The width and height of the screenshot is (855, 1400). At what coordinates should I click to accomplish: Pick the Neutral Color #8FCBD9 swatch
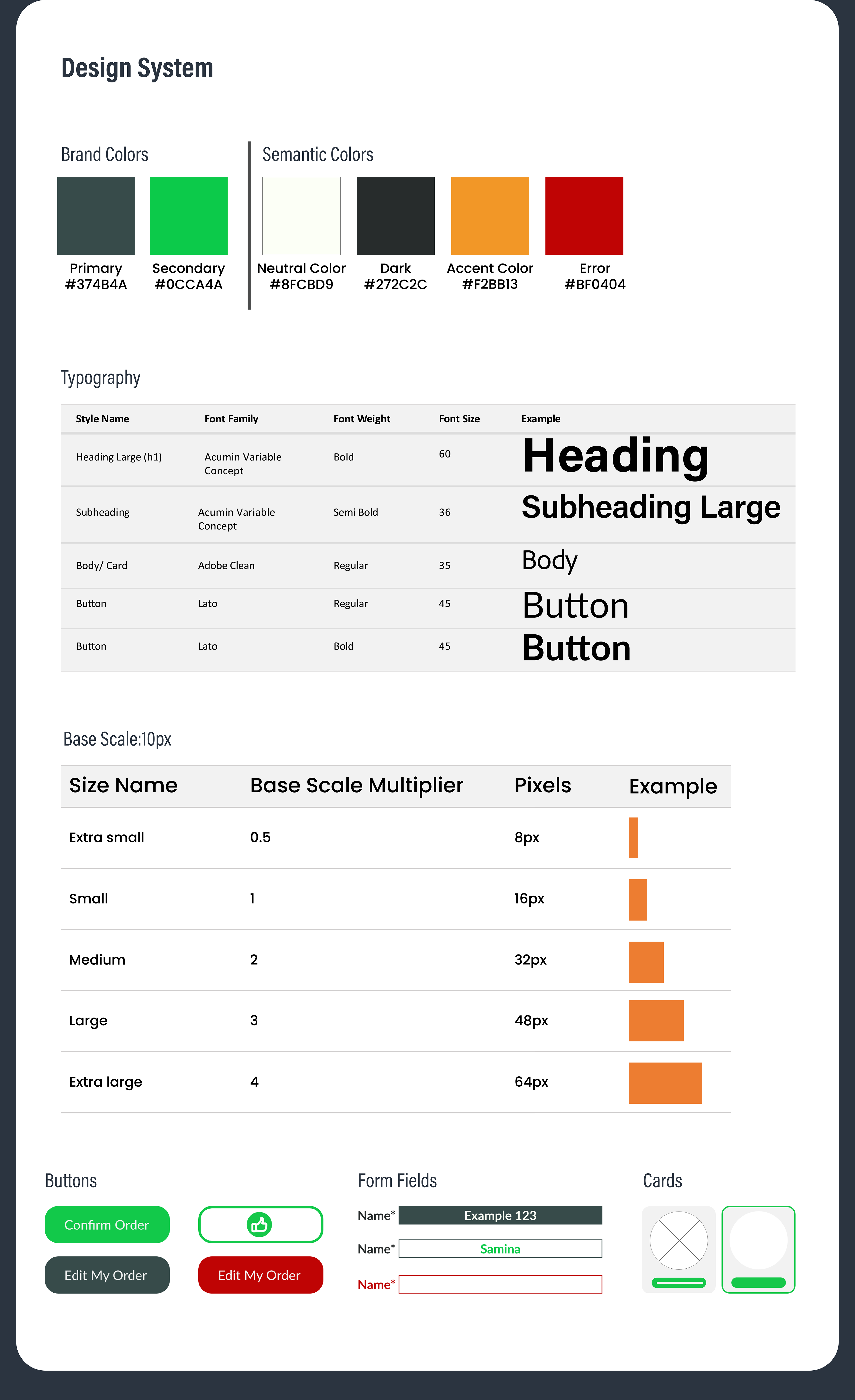[301, 216]
